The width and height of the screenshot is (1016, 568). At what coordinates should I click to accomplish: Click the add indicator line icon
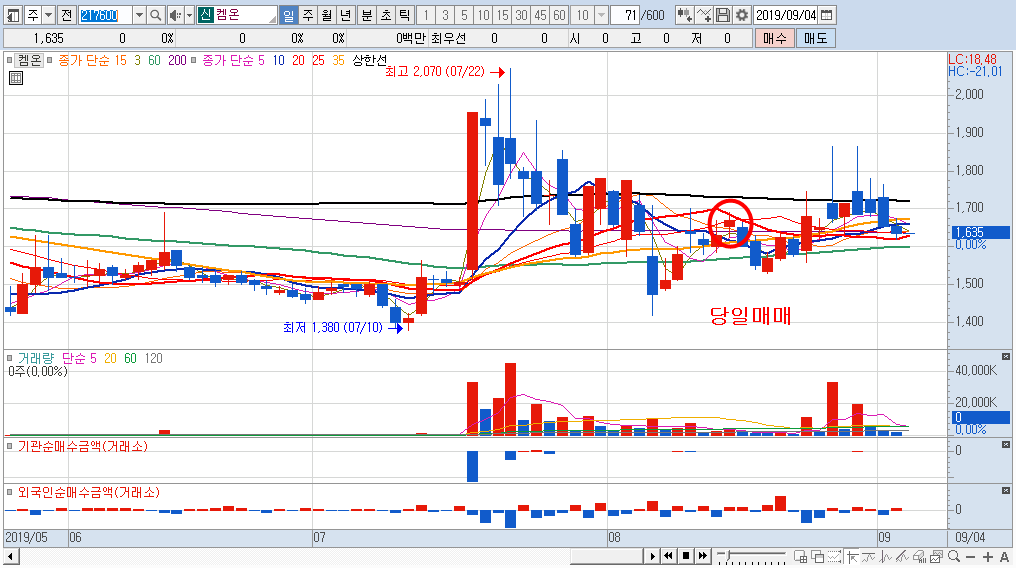pyautogui.click(x=704, y=15)
